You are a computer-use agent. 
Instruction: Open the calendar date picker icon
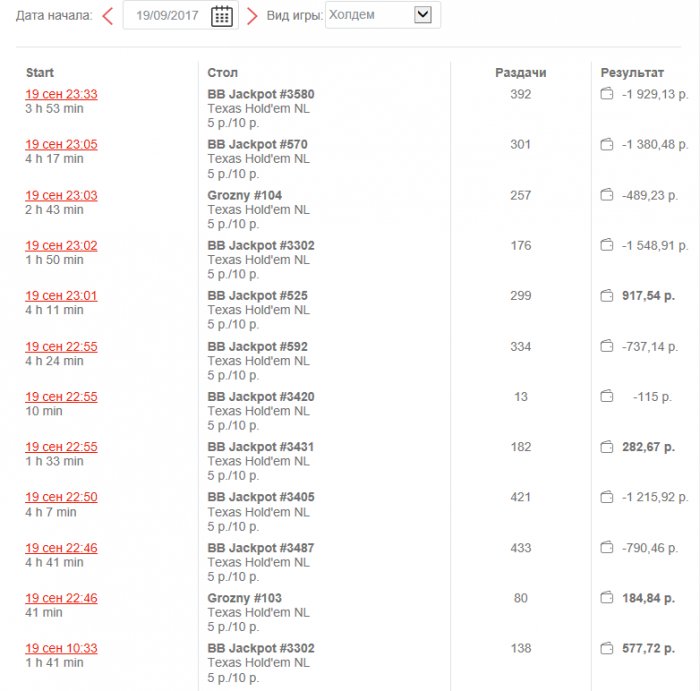click(222, 16)
